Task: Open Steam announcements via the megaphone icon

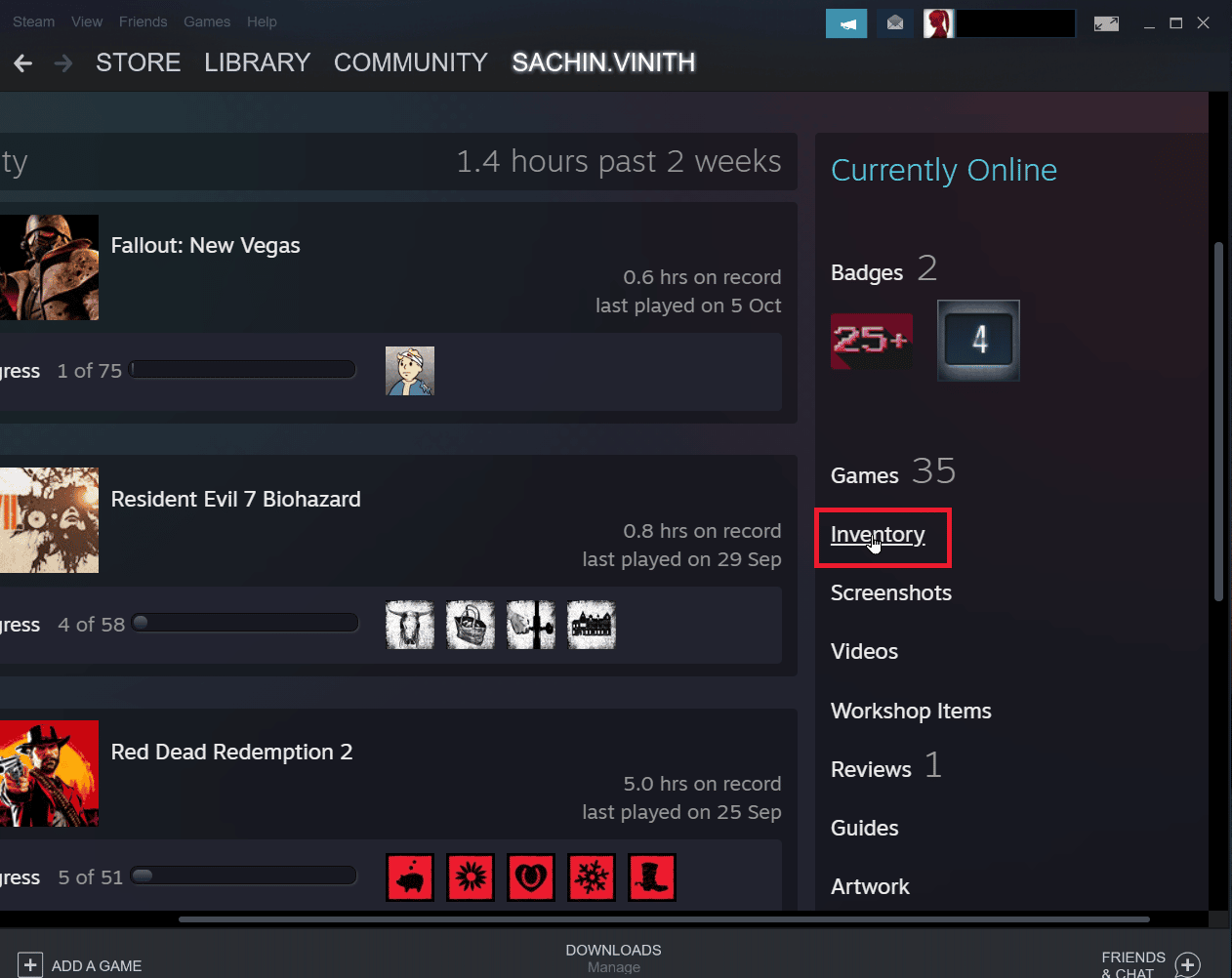Action: (845, 22)
